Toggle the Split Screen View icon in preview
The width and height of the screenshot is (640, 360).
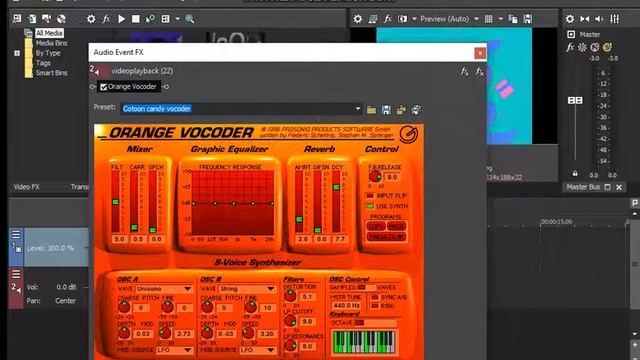pyautogui.click(x=402, y=19)
